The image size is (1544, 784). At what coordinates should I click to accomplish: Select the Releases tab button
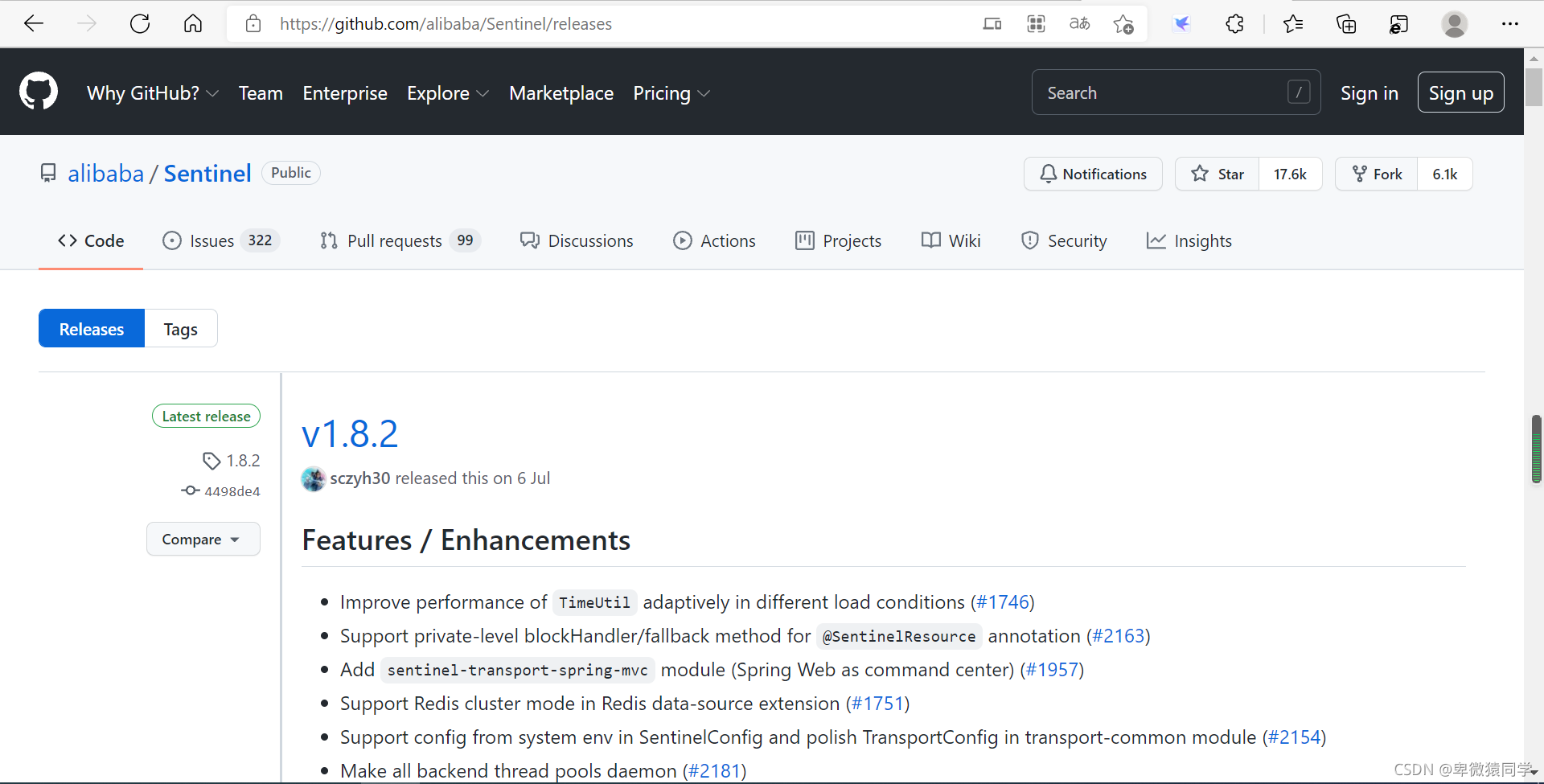click(92, 328)
